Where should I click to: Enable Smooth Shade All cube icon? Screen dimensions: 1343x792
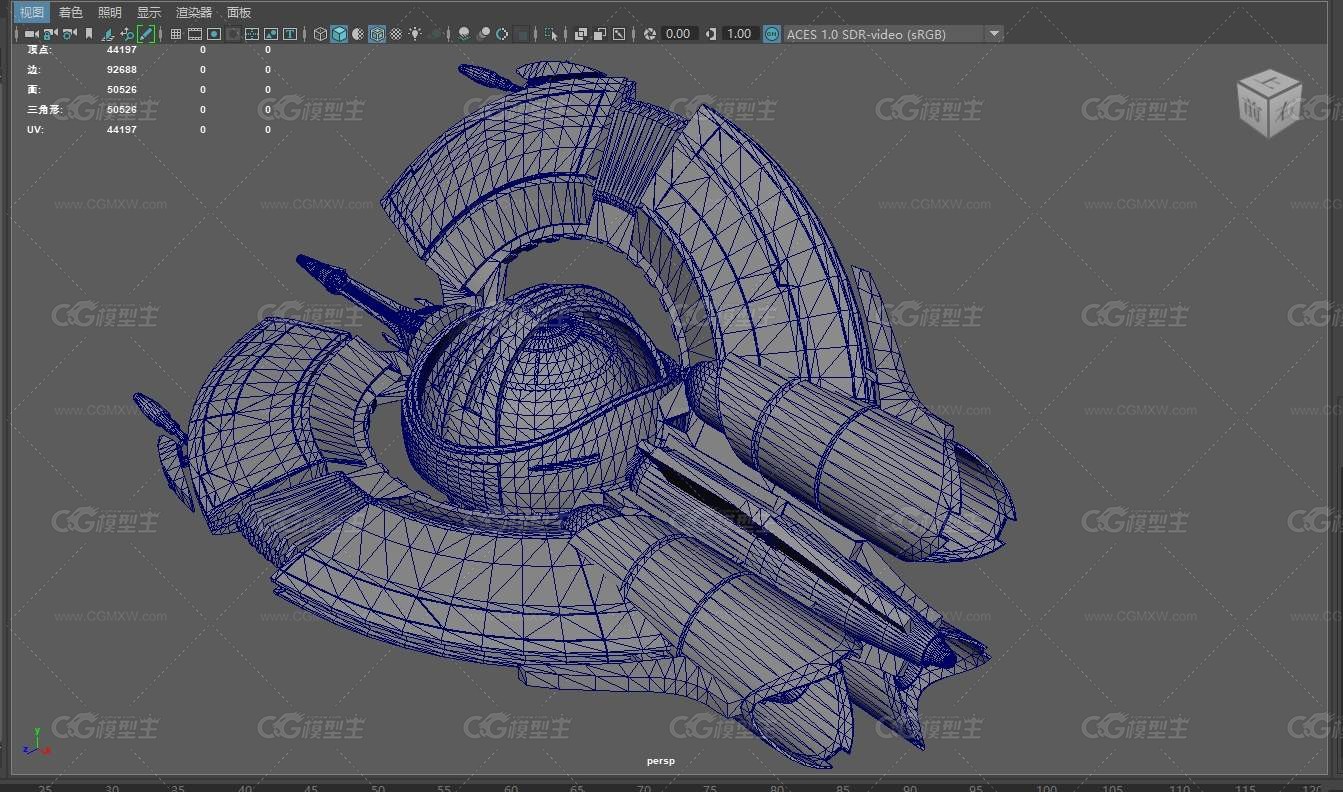[x=339, y=34]
